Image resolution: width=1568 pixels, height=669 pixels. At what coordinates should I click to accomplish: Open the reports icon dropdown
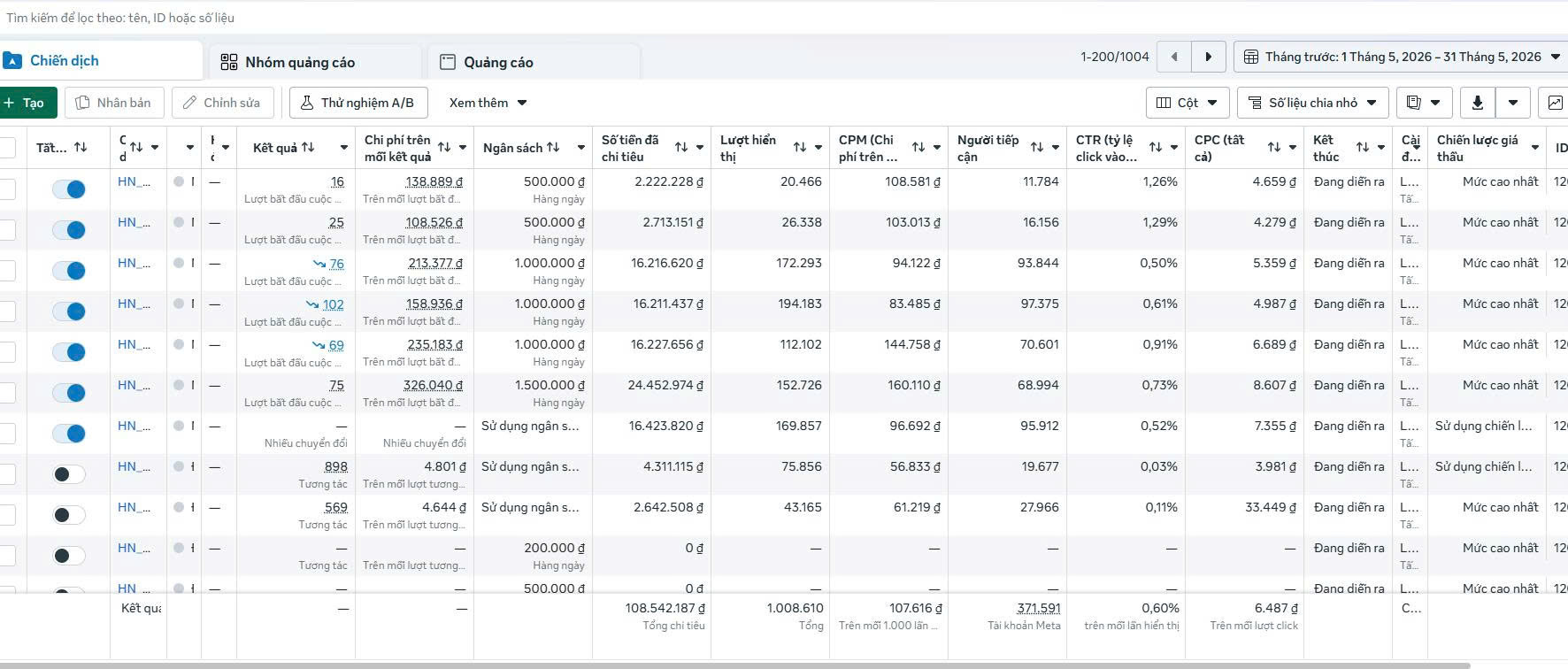[1424, 103]
